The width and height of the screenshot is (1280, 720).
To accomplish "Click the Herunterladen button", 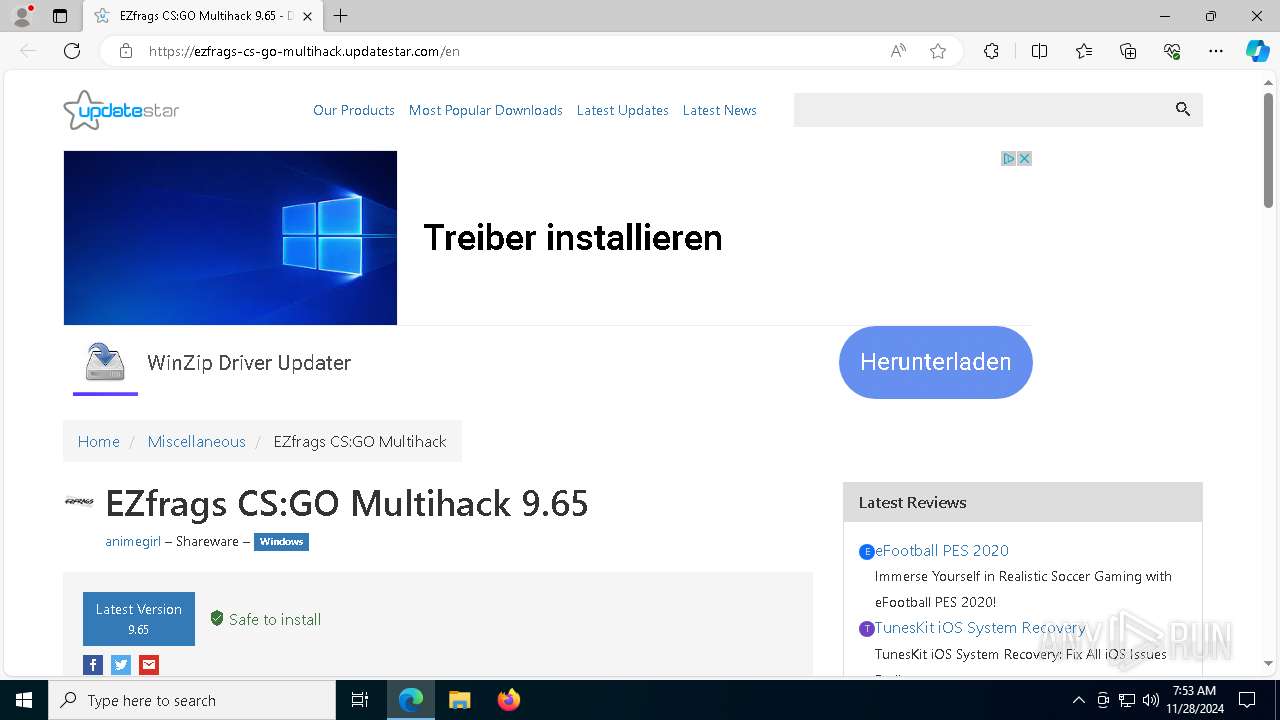I will (x=936, y=362).
